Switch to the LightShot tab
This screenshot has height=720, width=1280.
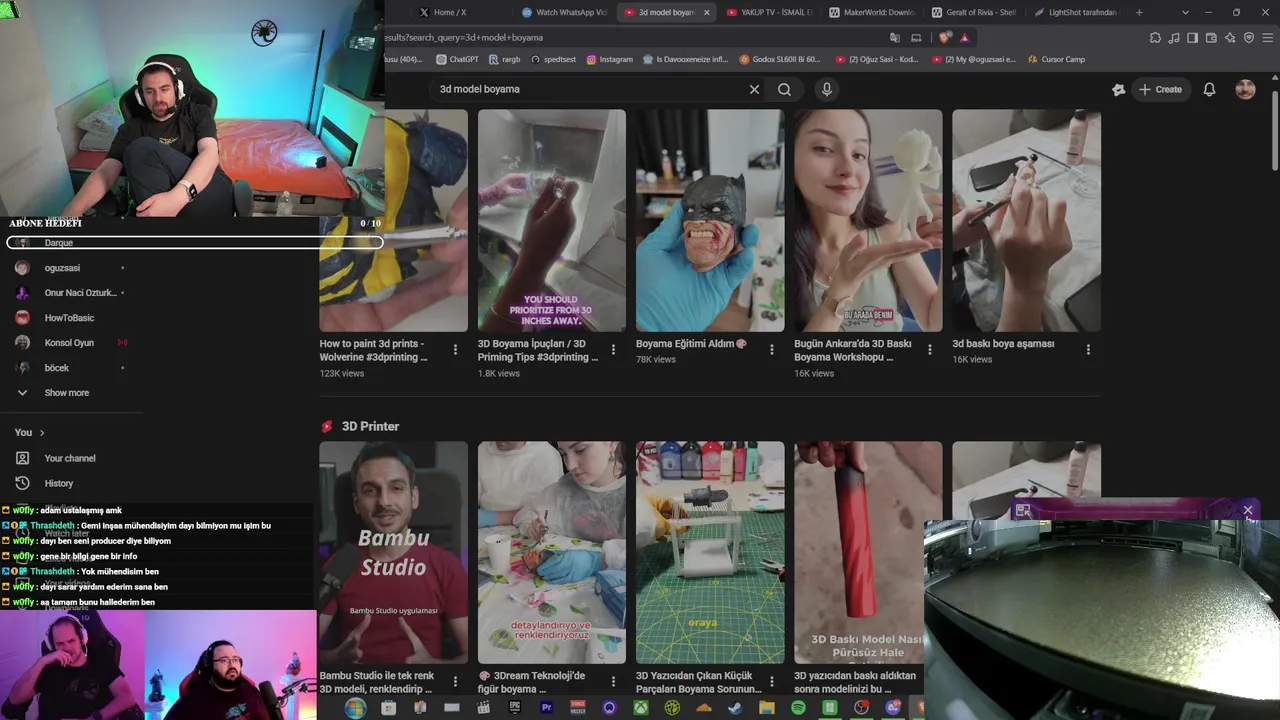pyautogui.click(x=1075, y=13)
